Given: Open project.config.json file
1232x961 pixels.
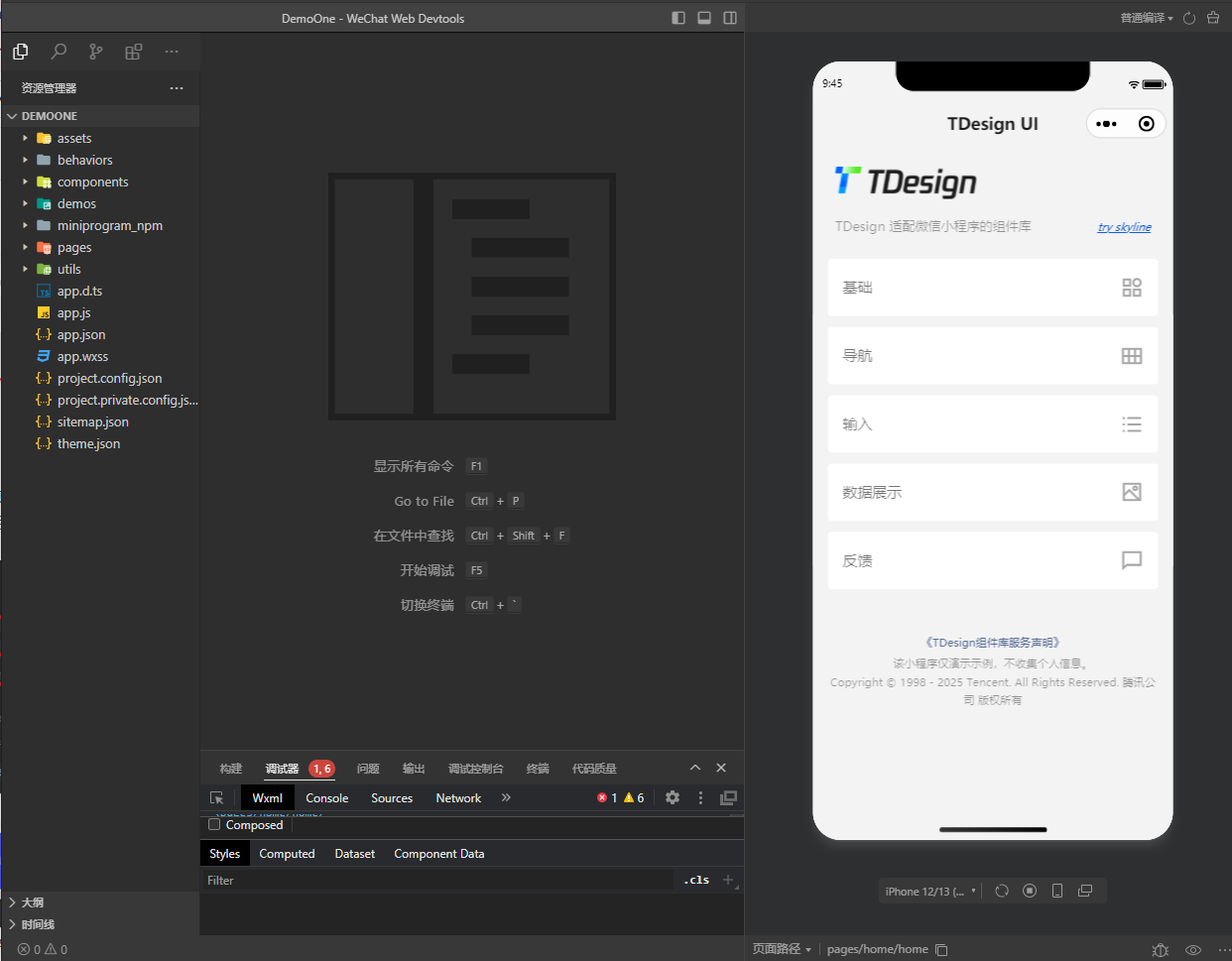Looking at the screenshot, I should point(99,378).
